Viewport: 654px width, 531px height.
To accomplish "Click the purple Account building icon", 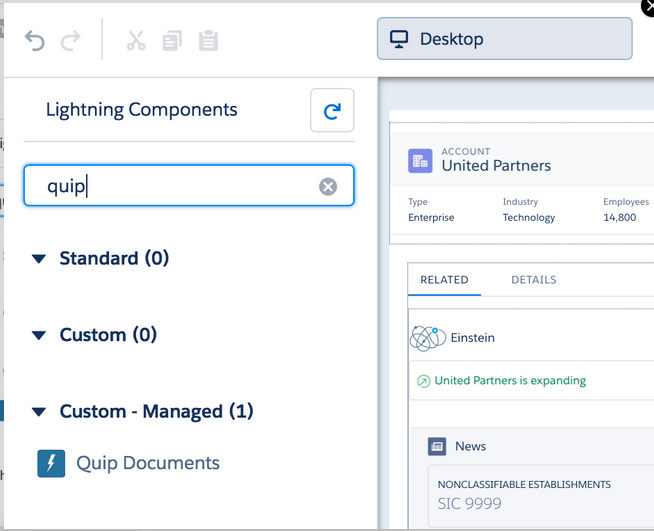I will 420,161.
